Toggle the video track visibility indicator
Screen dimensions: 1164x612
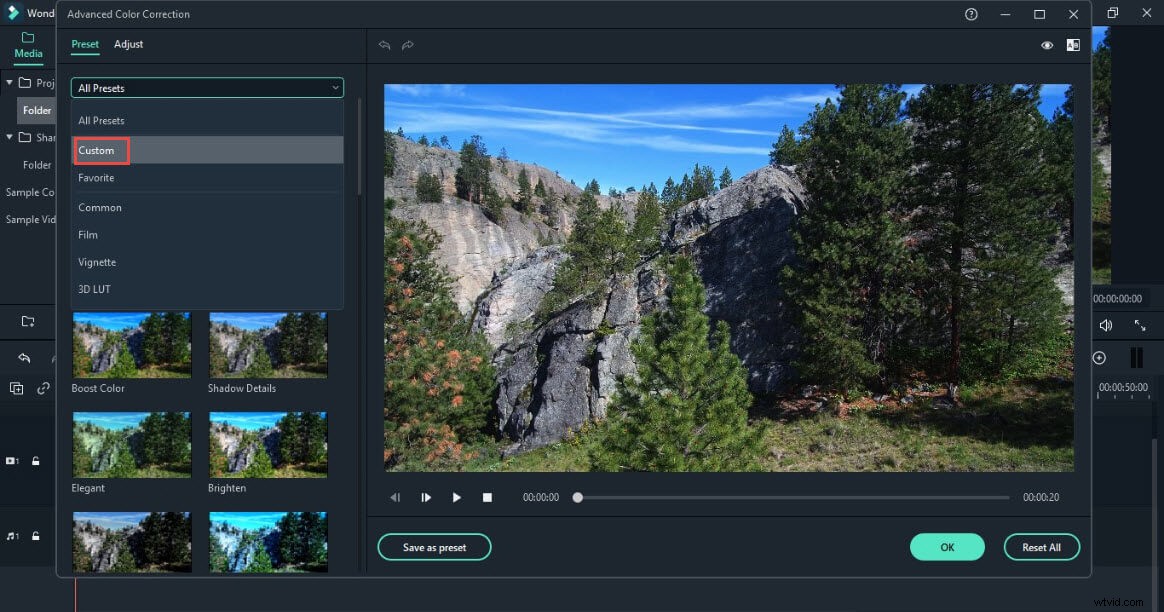pos(13,461)
